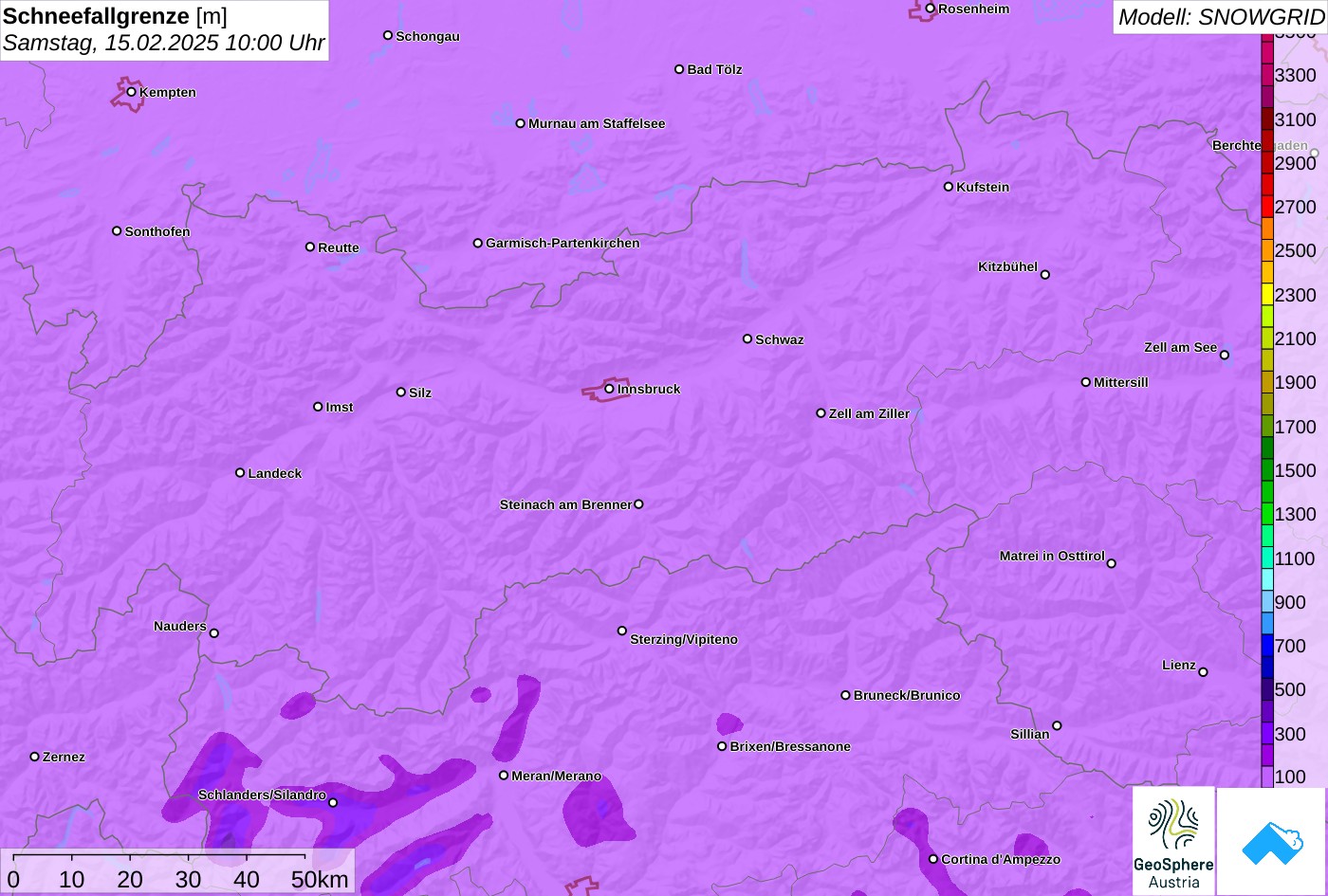Image resolution: width=1328 pixels, height=896 pixels.
Task: Click the 900 legend value
Action: pyautogui.click(x=1290, y=602)
